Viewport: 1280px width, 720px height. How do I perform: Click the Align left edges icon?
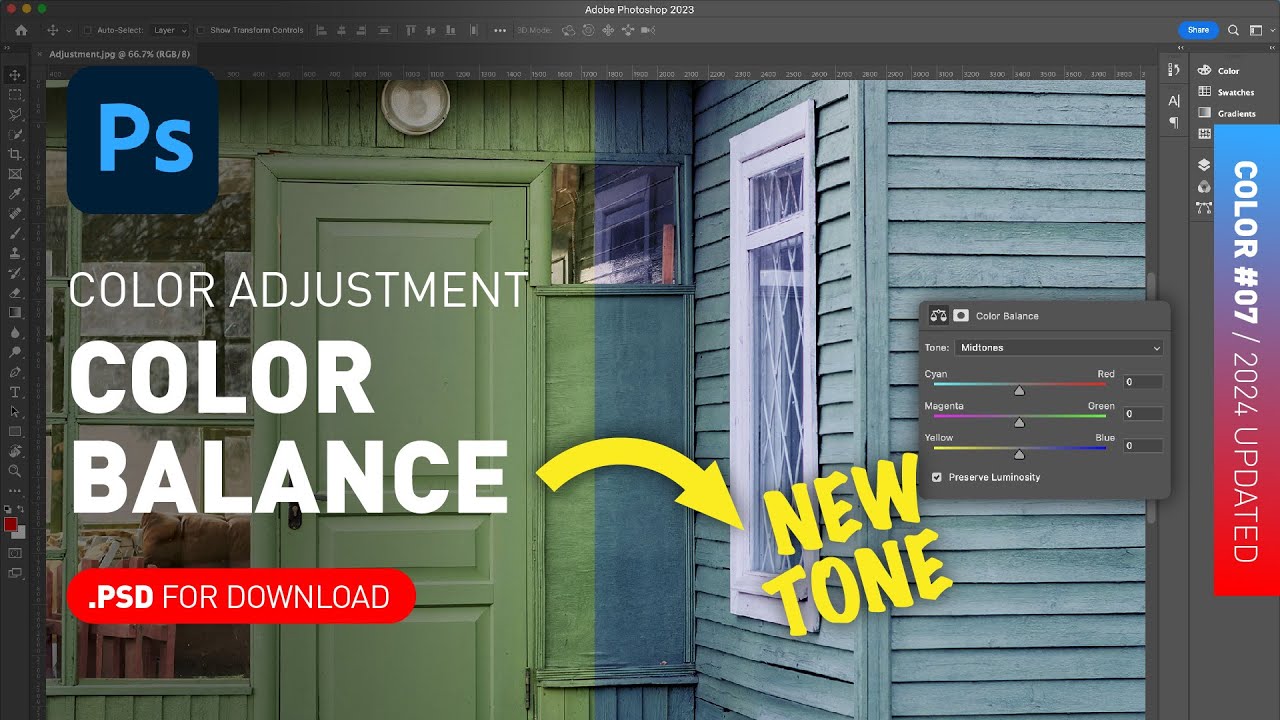click(321, 30)
